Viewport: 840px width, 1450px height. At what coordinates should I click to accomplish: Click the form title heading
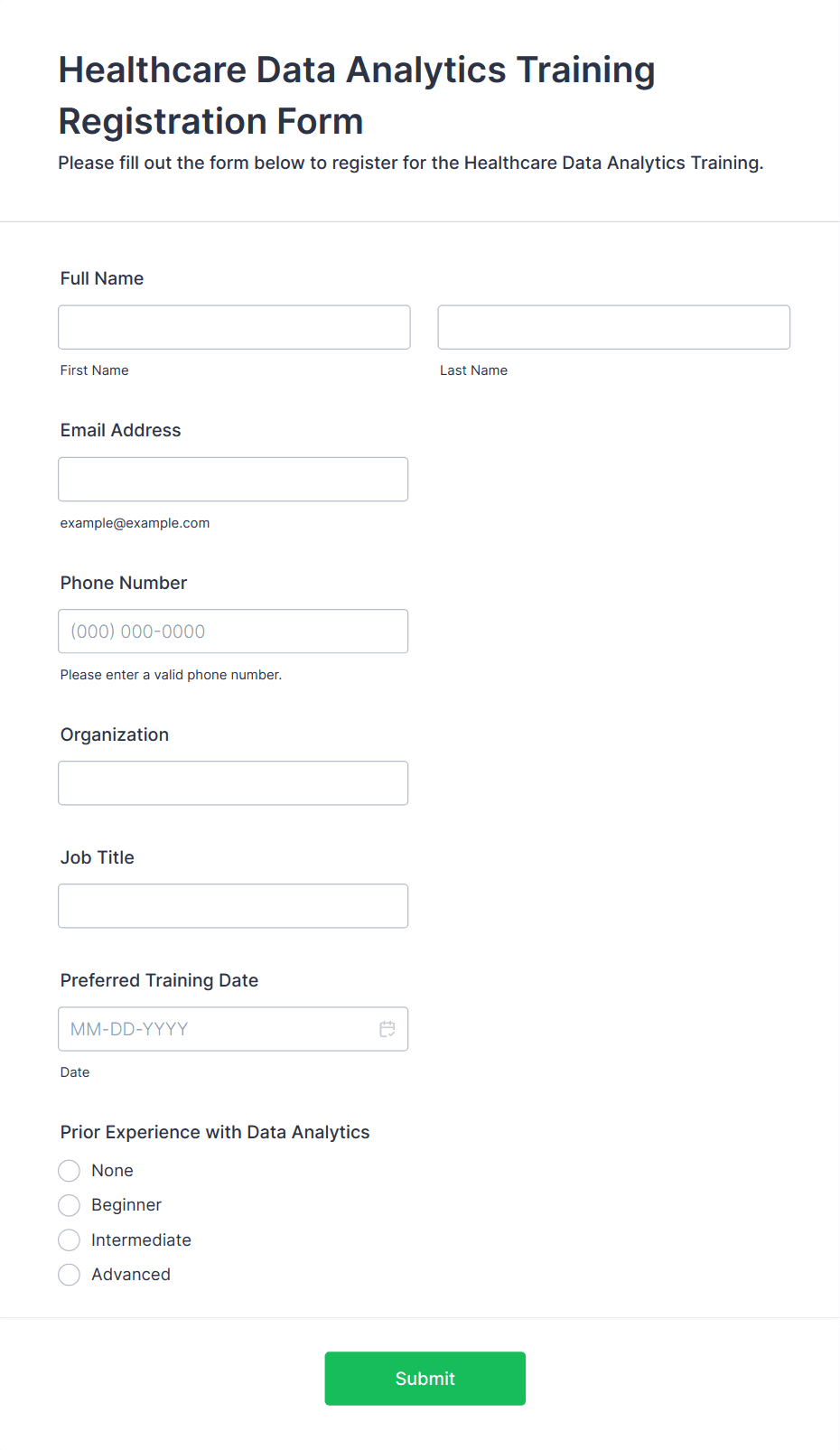[357, 95]
